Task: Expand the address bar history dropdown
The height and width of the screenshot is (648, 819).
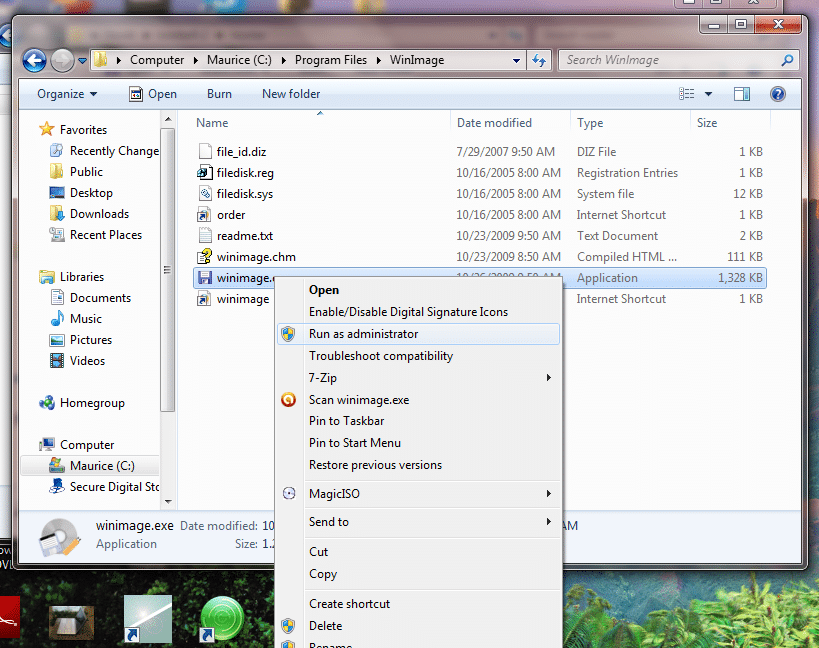Action: tap(516, 61)
